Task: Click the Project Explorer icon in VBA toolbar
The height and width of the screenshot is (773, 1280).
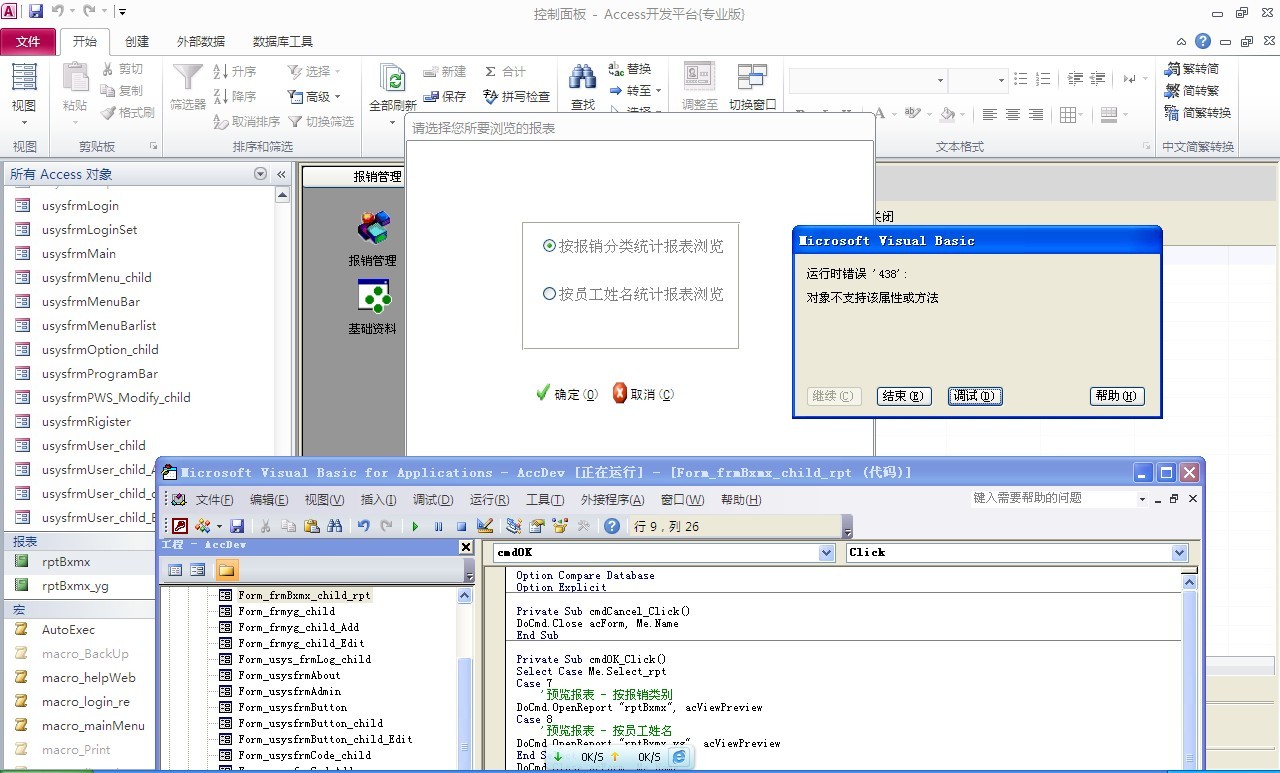Action: pyautogui.click(x=514, y=526)
